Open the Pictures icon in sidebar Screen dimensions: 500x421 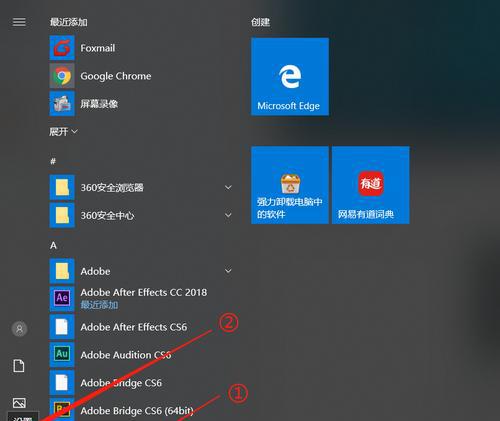pos(19,403)
